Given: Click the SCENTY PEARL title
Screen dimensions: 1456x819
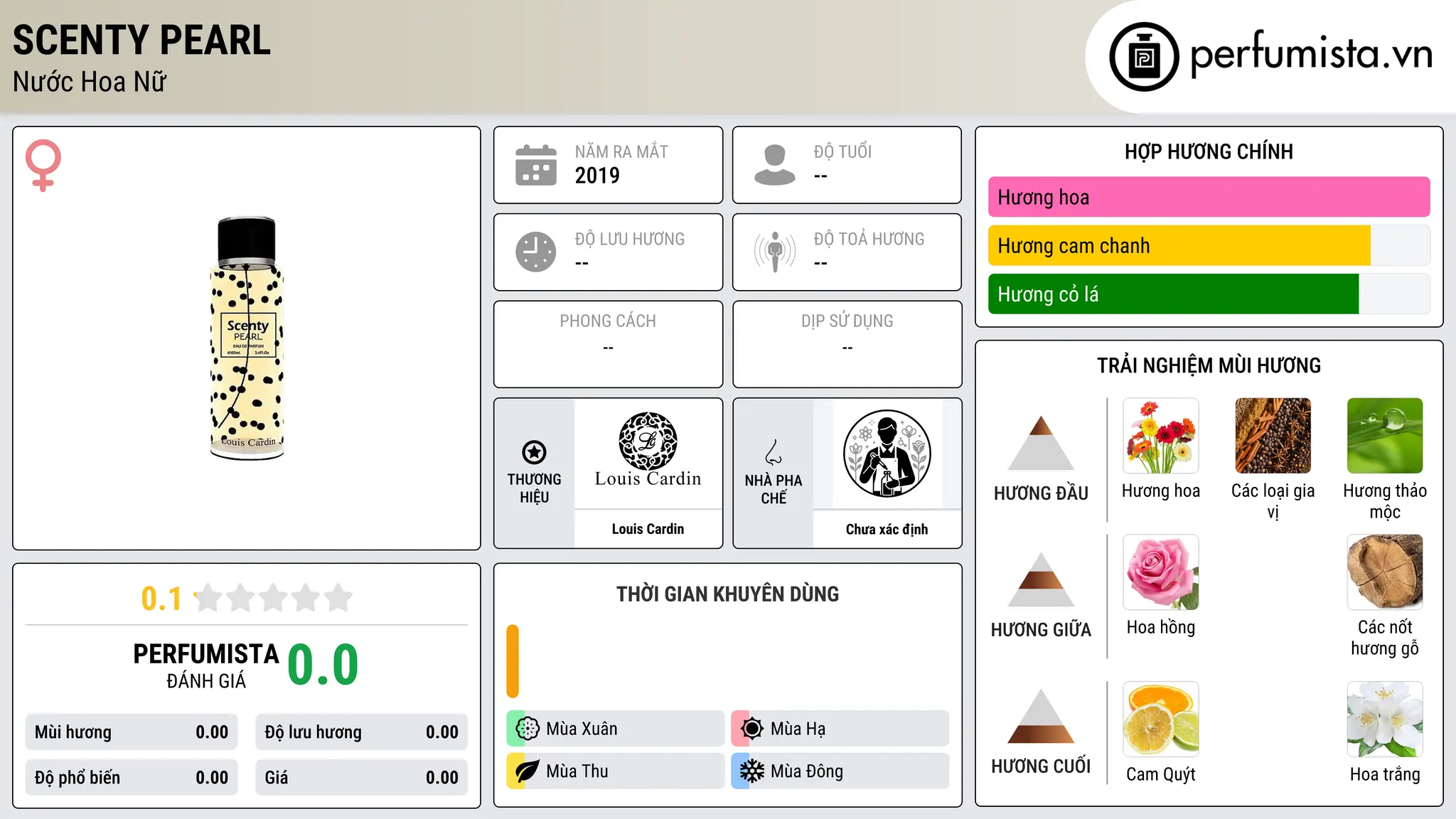Looking at the screenshot, I should tap(141, 40).
